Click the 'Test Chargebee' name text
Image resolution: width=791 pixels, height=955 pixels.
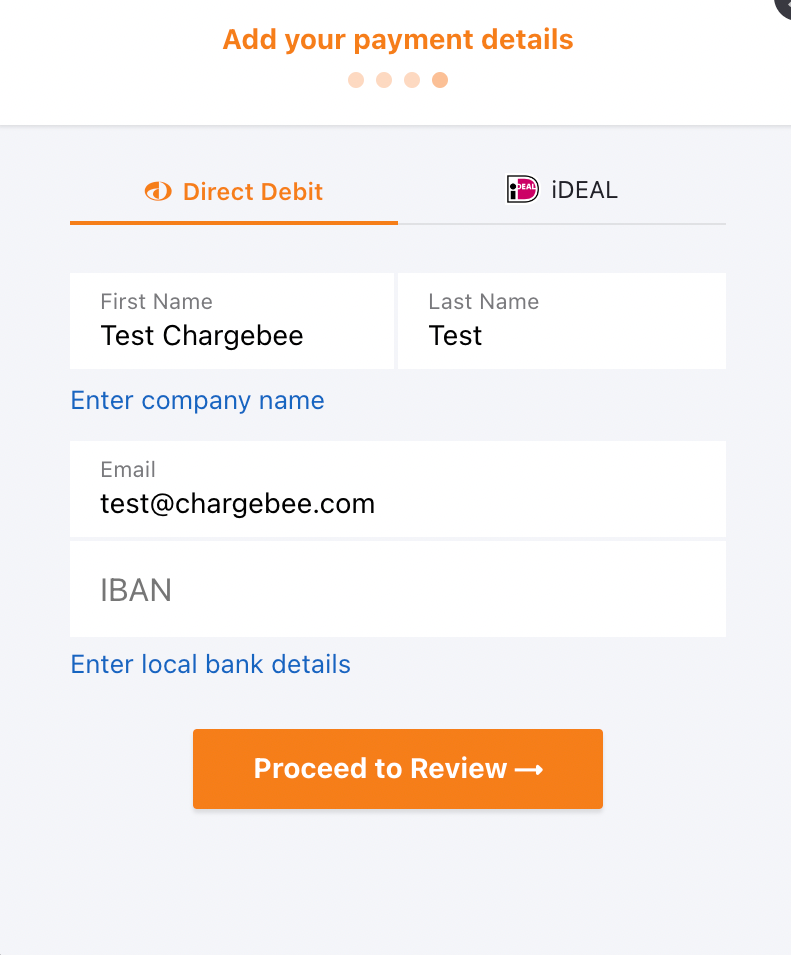tap(202, 336)
